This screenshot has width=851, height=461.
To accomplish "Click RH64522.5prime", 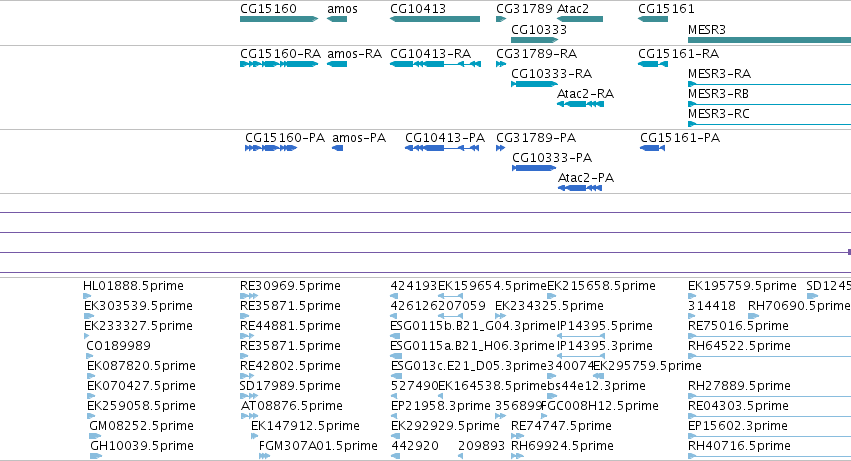I will [739, 346].
